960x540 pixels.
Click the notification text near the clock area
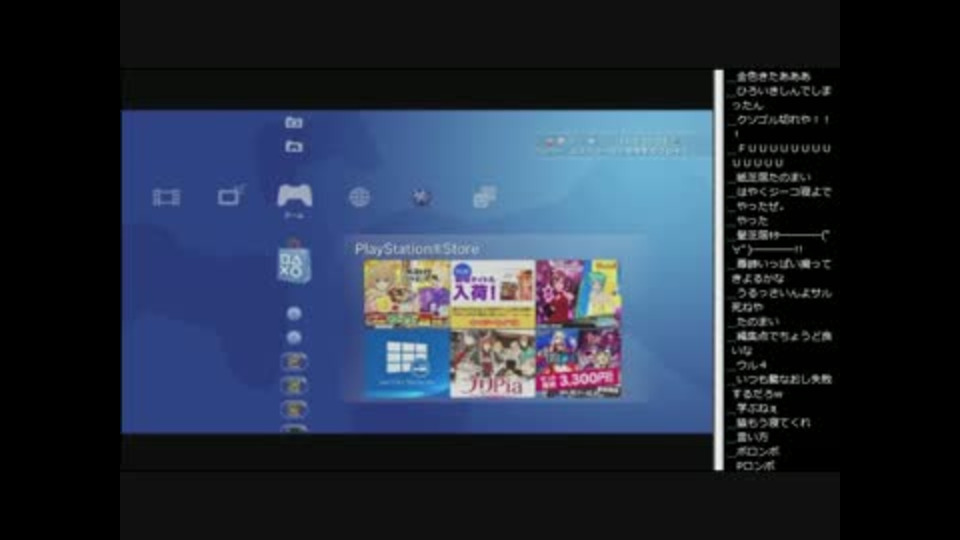pyautogui.click(x=612, y=145)
